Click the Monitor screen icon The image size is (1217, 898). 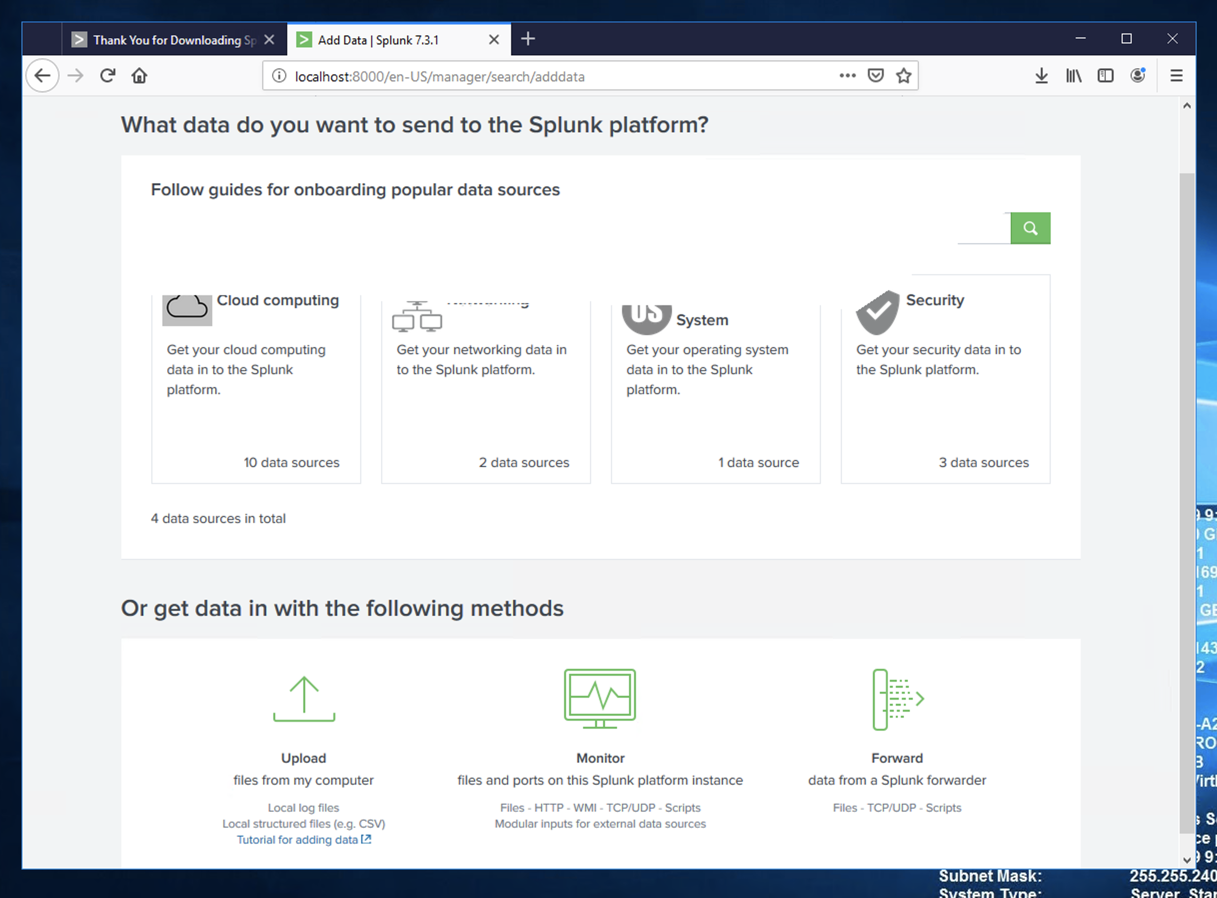600,698
